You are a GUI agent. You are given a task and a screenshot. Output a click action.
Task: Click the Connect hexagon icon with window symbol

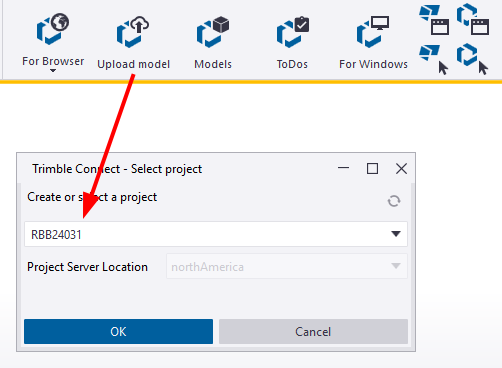click(x=473, y=20)
